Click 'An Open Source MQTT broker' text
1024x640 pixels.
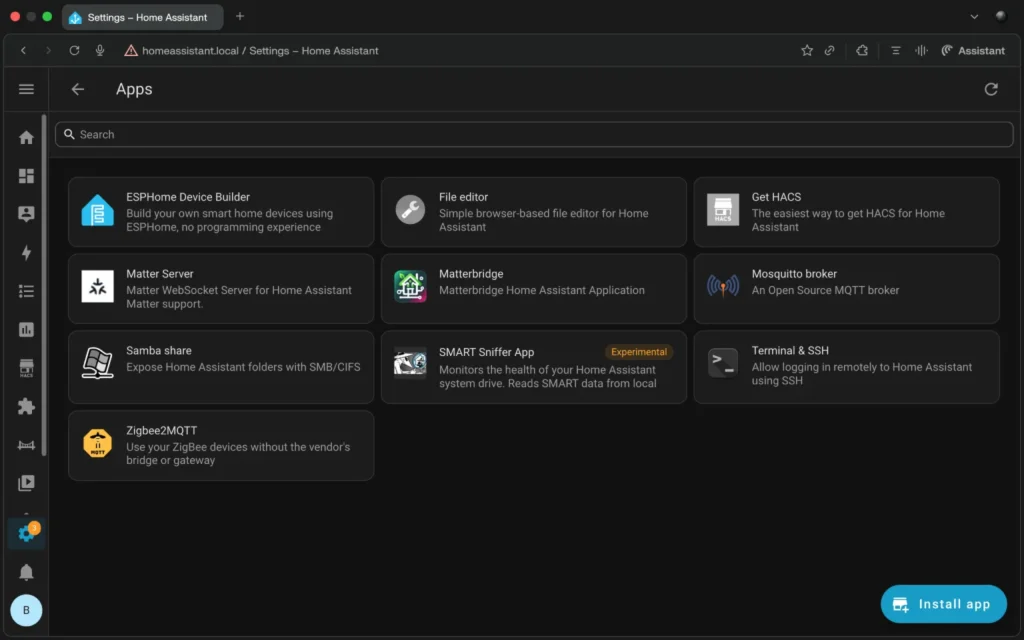tap(825, 290)
